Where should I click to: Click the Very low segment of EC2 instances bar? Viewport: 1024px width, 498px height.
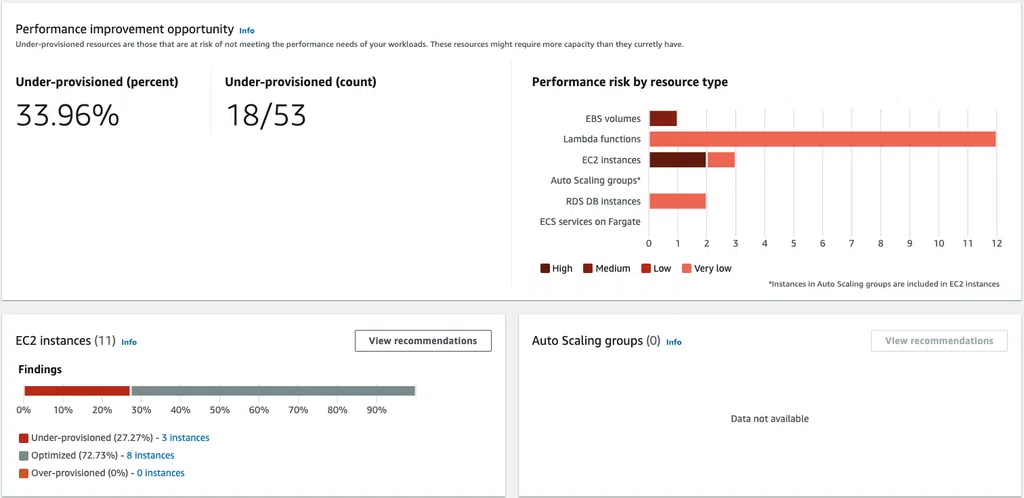pos(720,160)
